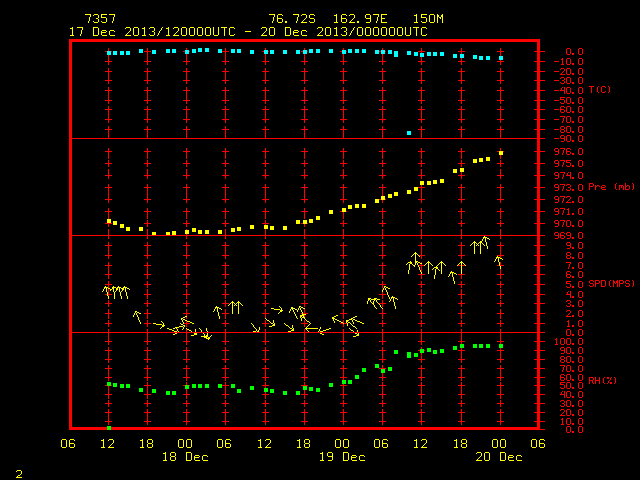Viewport: 640px width, 480px height.
Task: Click the 100.0 RH axis value
Action: (x=568, y=342)
